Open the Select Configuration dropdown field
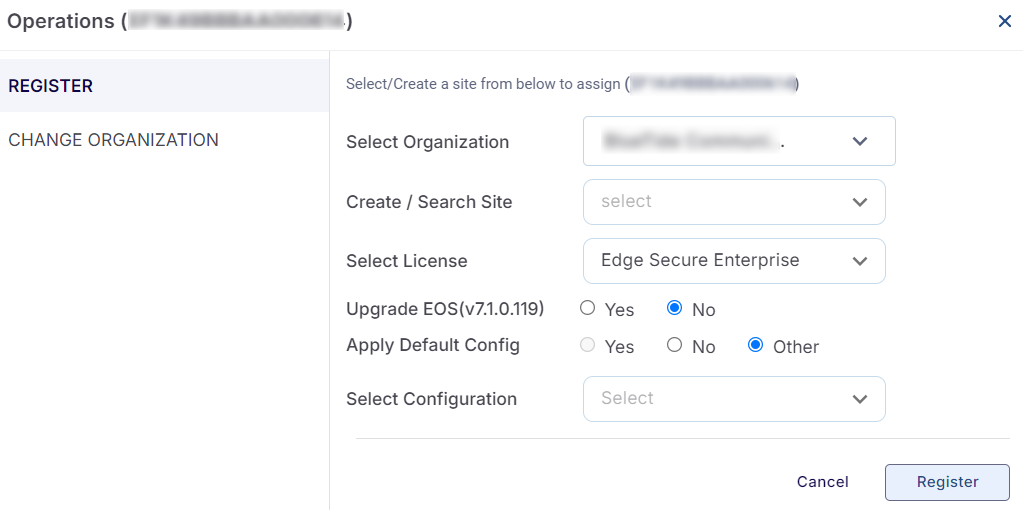1023x510 pixels. [x=710, y=399]
